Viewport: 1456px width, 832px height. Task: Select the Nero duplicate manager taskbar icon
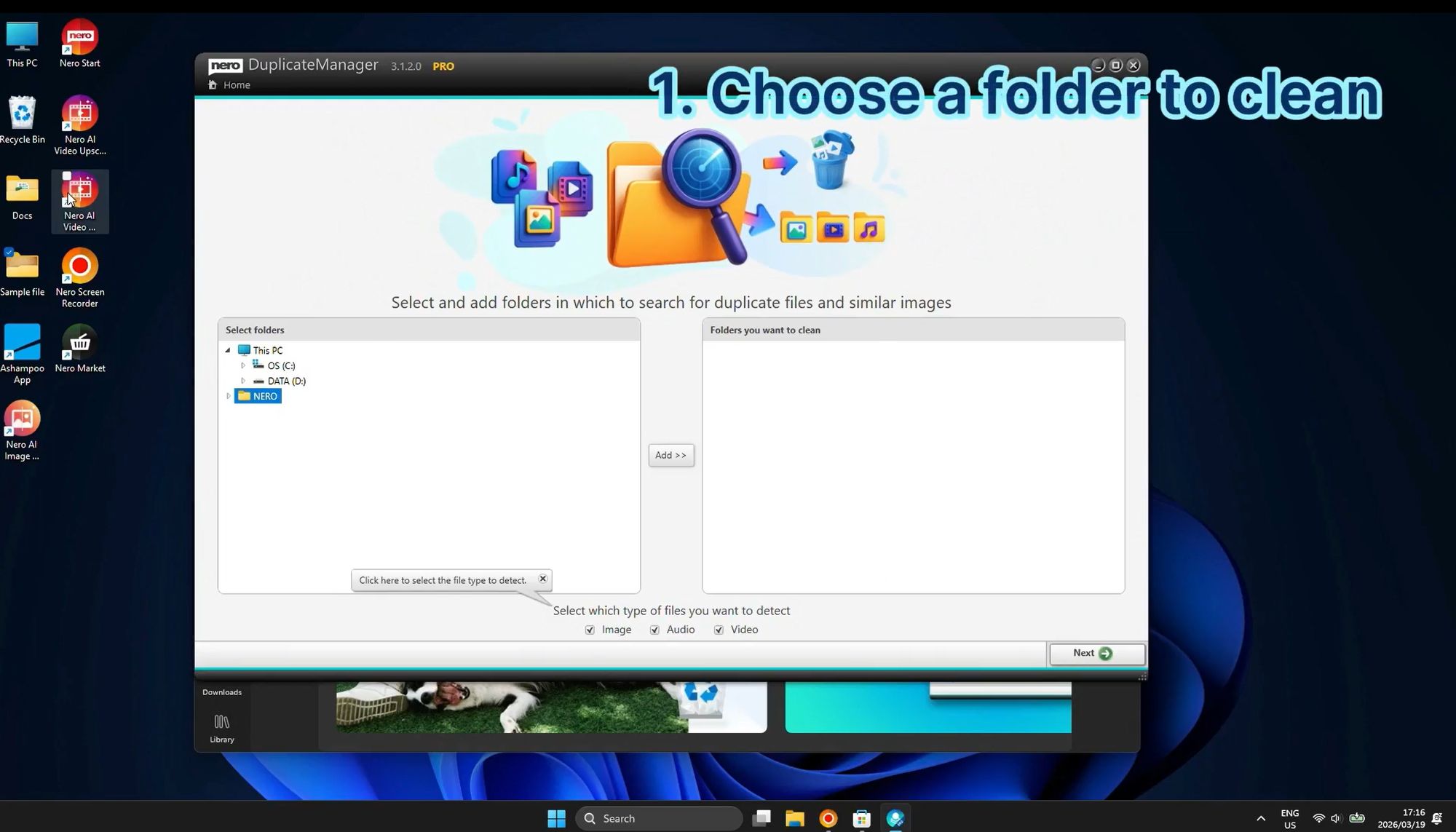(x=895, y=818)
